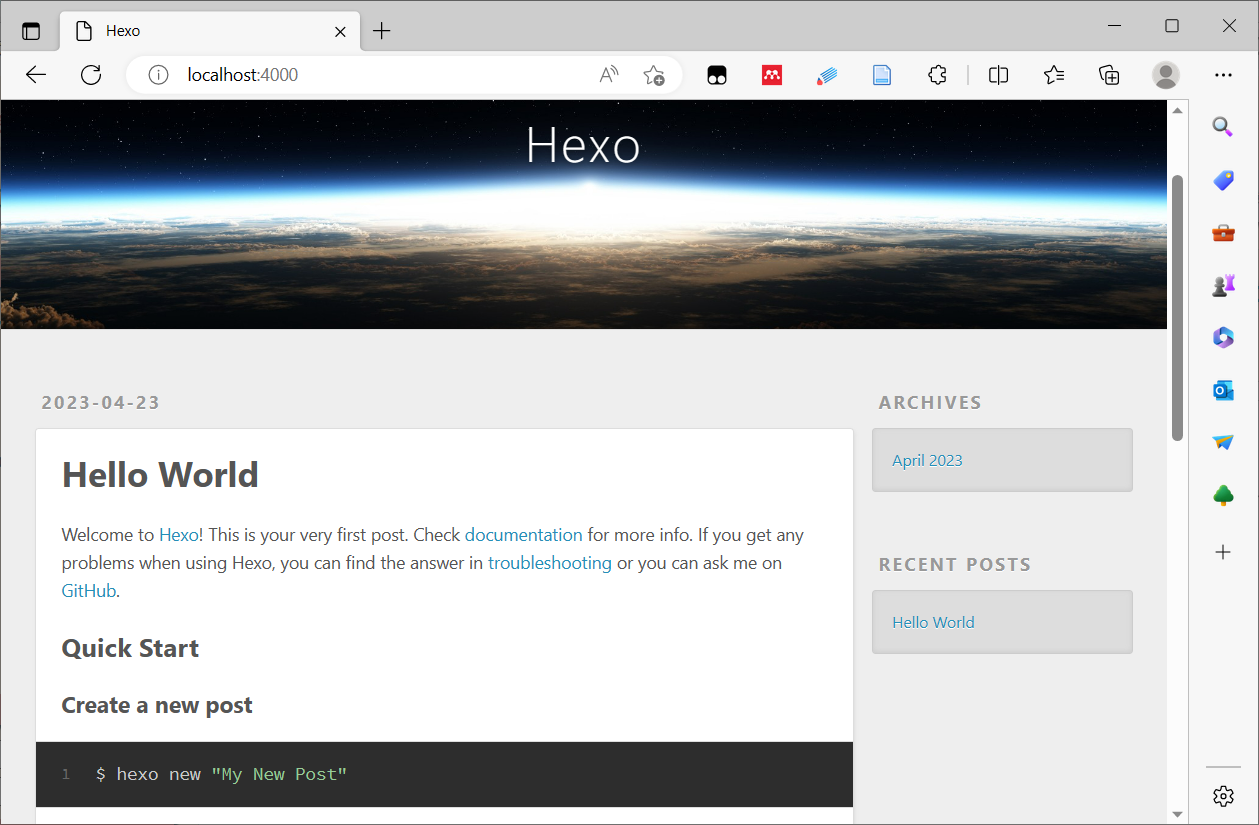The width and height of the screenshot is (1259, 825).
Task: Open Settings and more ellipsis menu
Action: pyautogui.click(x=1223, y=75)
